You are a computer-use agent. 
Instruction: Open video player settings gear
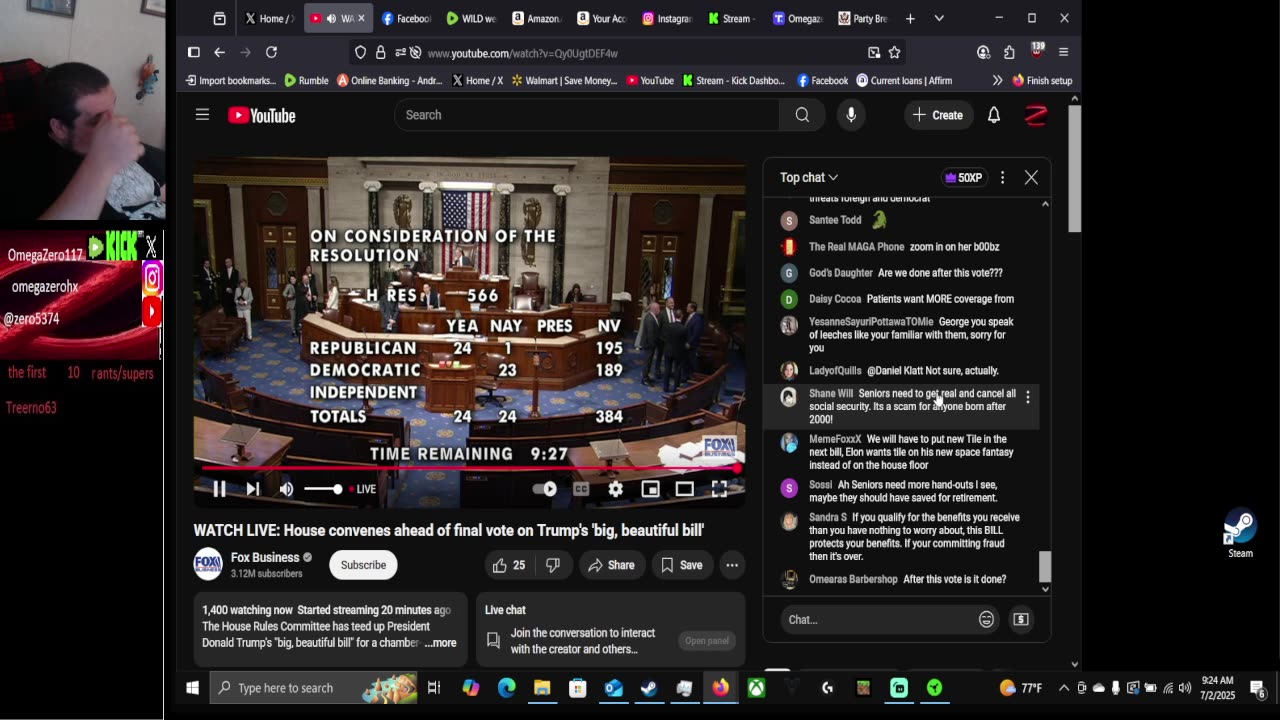[x=616, y=489]
